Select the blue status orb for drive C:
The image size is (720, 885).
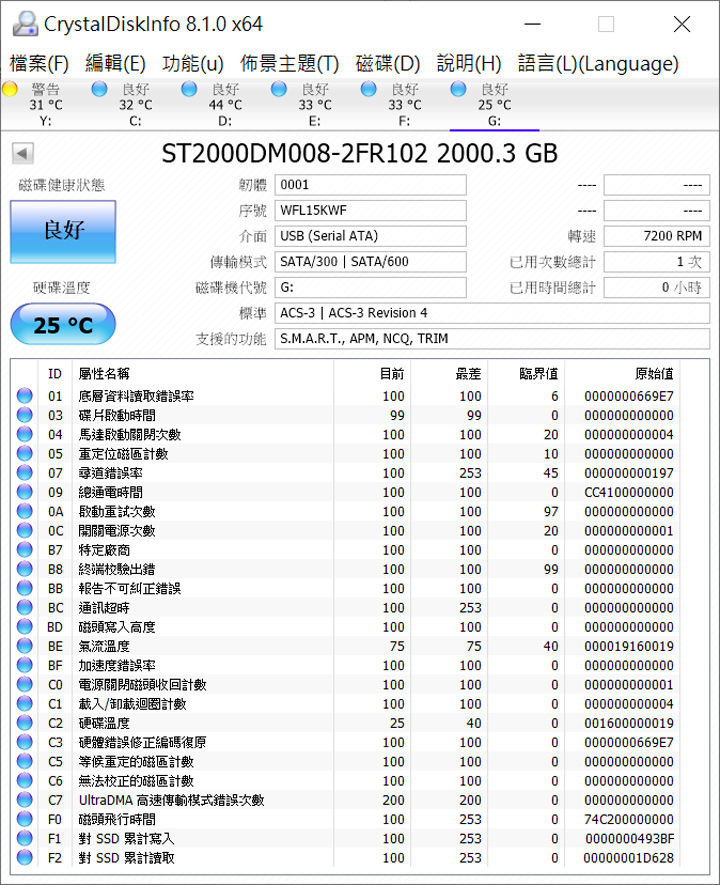[99, 89]
